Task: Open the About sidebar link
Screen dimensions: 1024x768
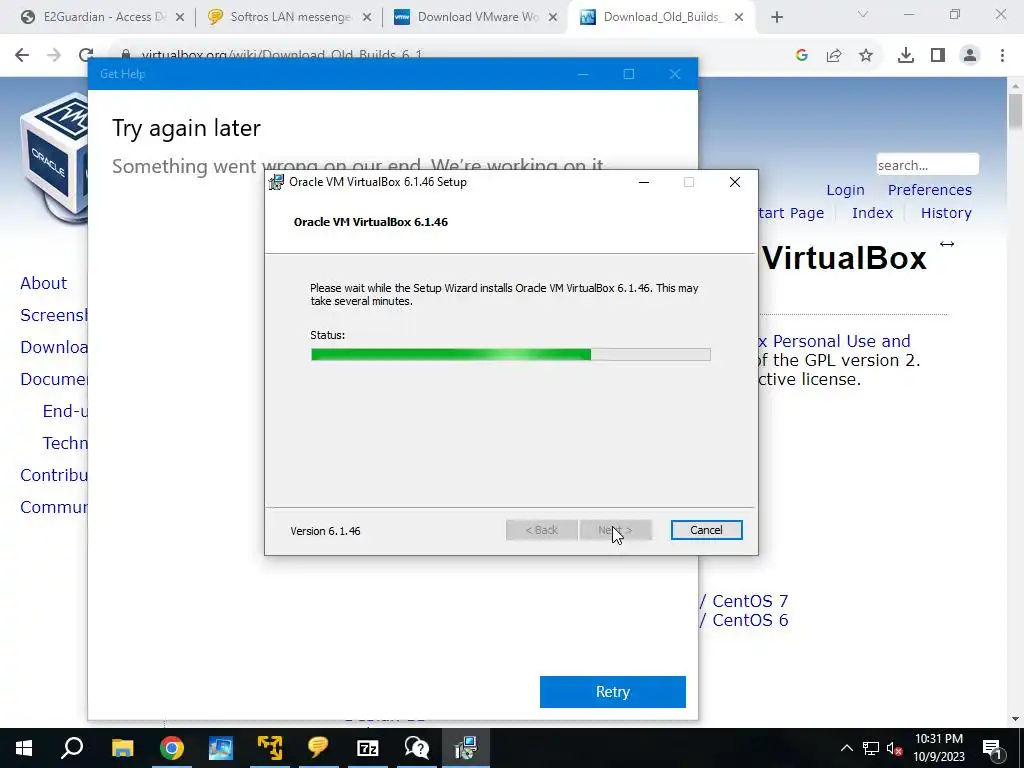Action: [43, 283]
